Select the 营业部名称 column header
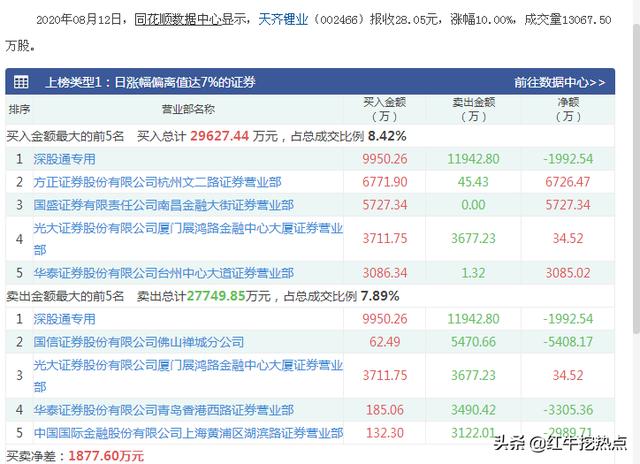Screen dimensions: 640x464 [188, 109]
